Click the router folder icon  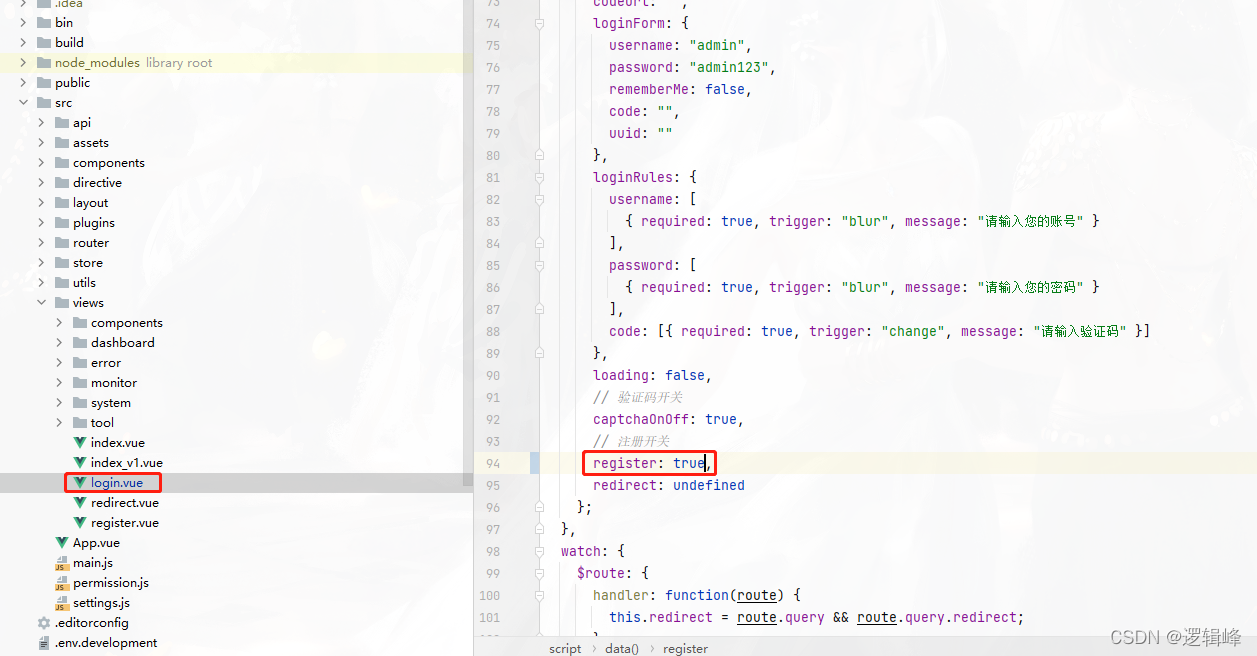[x=61, y=242]
